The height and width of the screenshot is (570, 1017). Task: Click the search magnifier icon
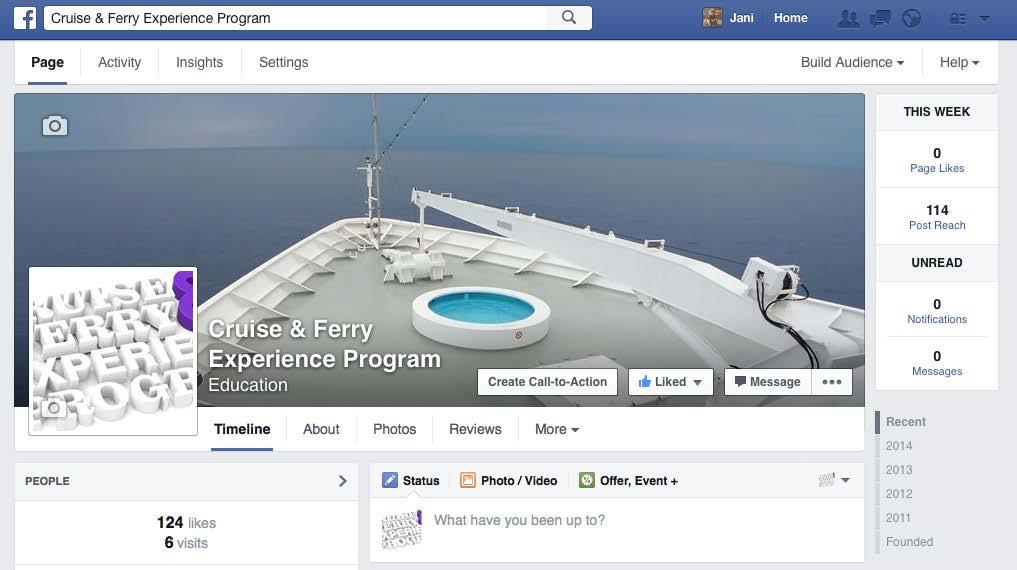point(569,18)
